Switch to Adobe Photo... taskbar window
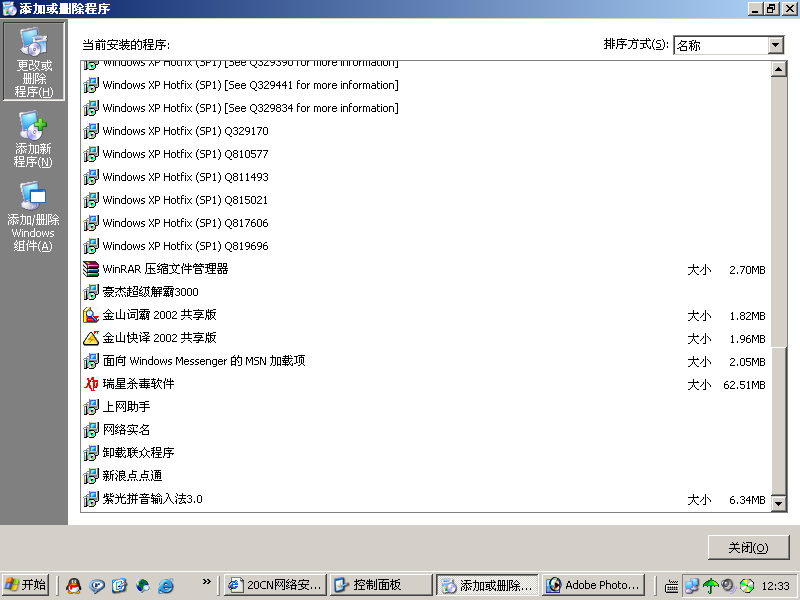The height and width of the screenshot is (600, 800). point(593,585)
